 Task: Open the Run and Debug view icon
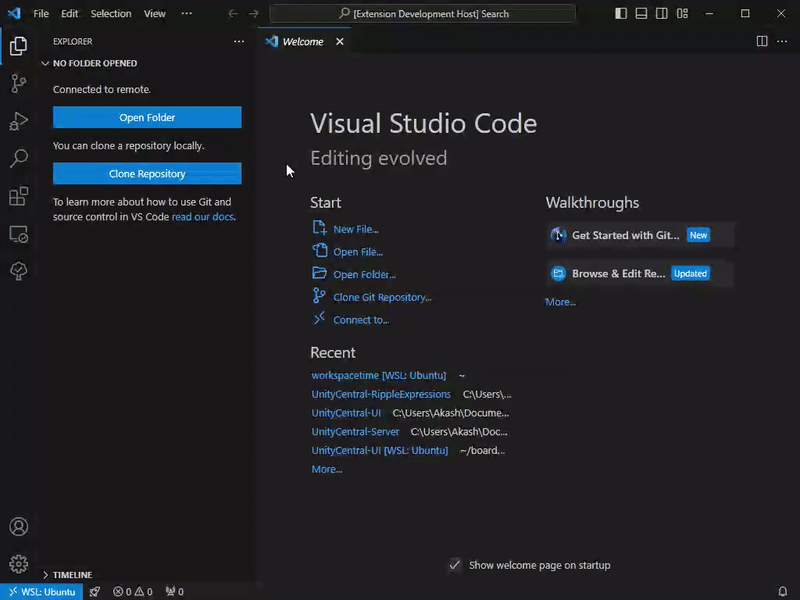[18, 121]
